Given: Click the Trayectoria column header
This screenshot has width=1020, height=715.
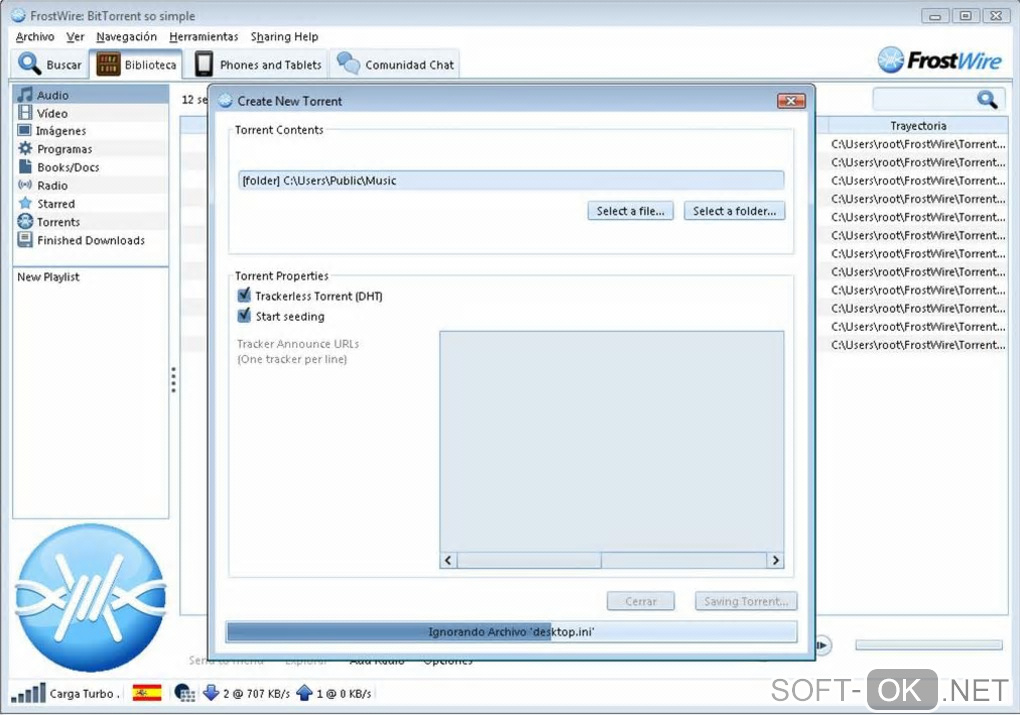Looking at the screenshot, I should click(x=918, y=126).
